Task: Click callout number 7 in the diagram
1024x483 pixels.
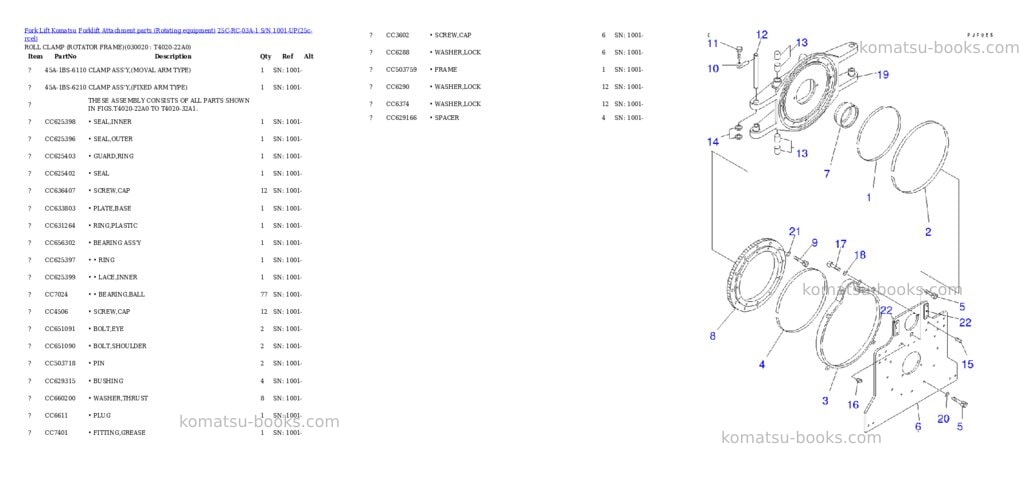Action: 827,174
